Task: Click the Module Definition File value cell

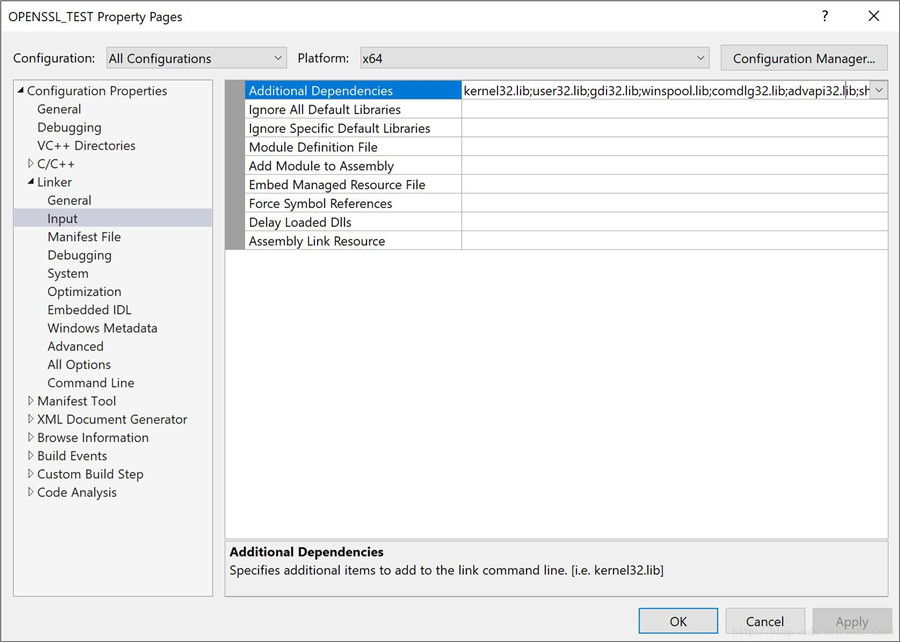Action: coord(674,147)
